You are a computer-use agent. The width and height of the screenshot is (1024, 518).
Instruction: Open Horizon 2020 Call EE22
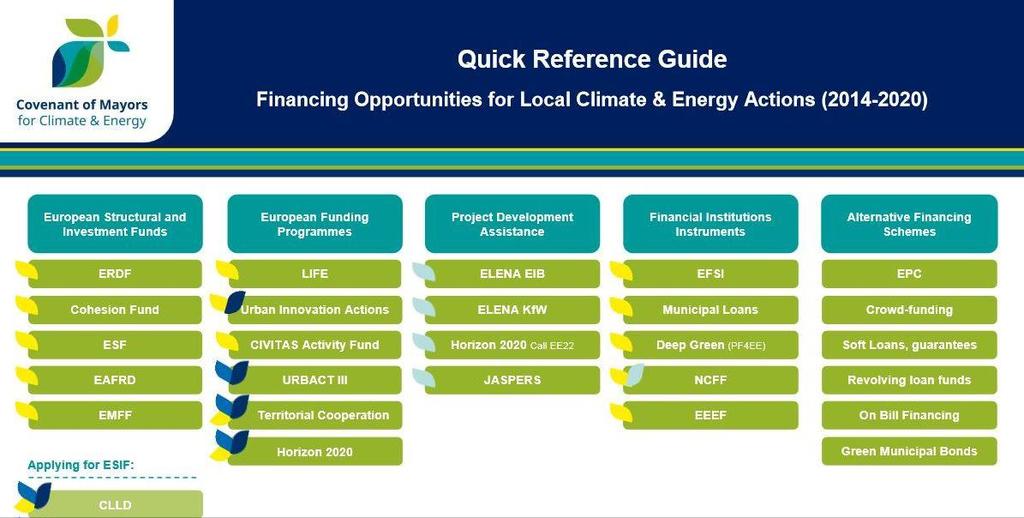(512, 345)
